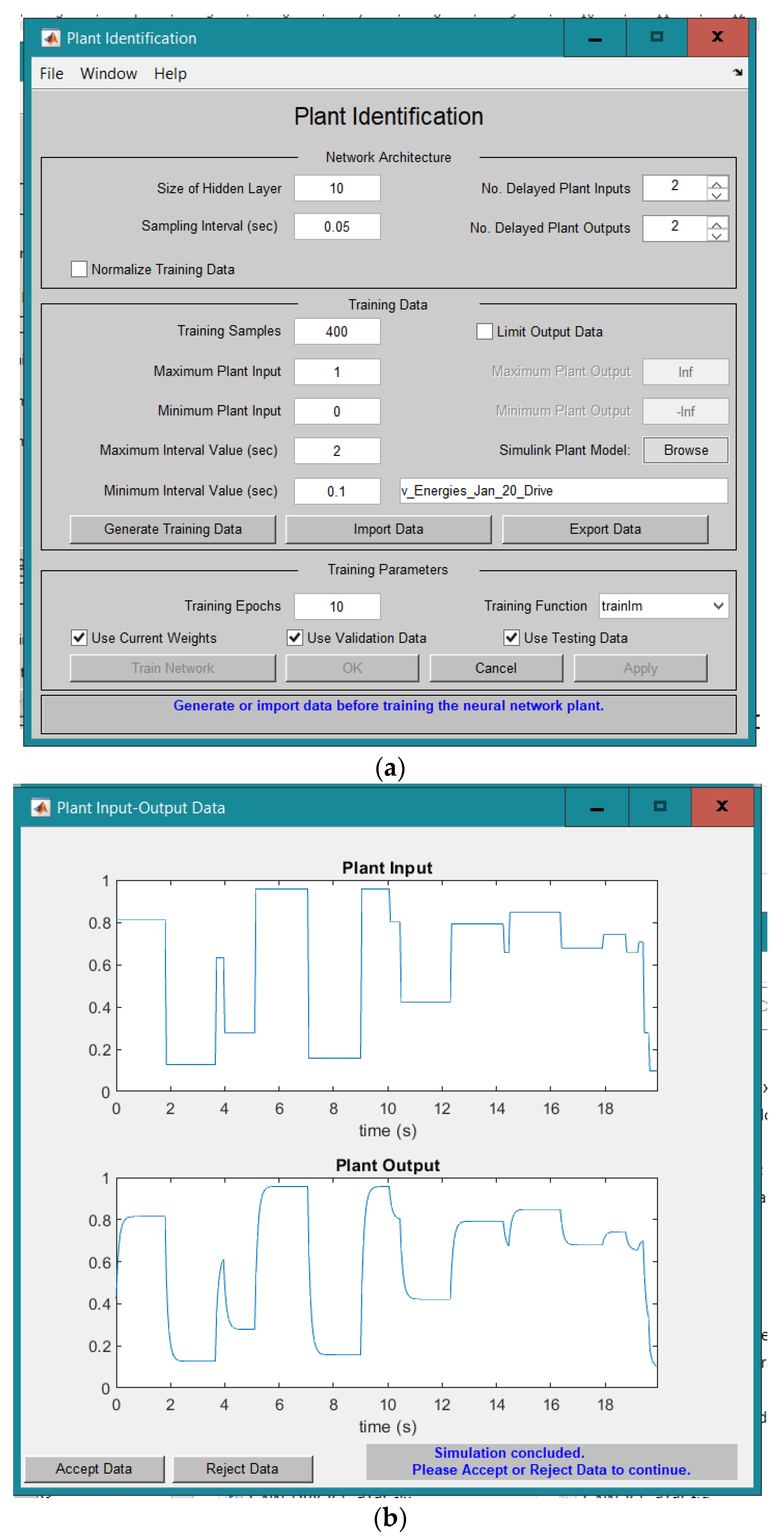The height and width of the screenshot is (1540, 784).
Task: Disable Use Validation Data option
Action: click(295, 637)
